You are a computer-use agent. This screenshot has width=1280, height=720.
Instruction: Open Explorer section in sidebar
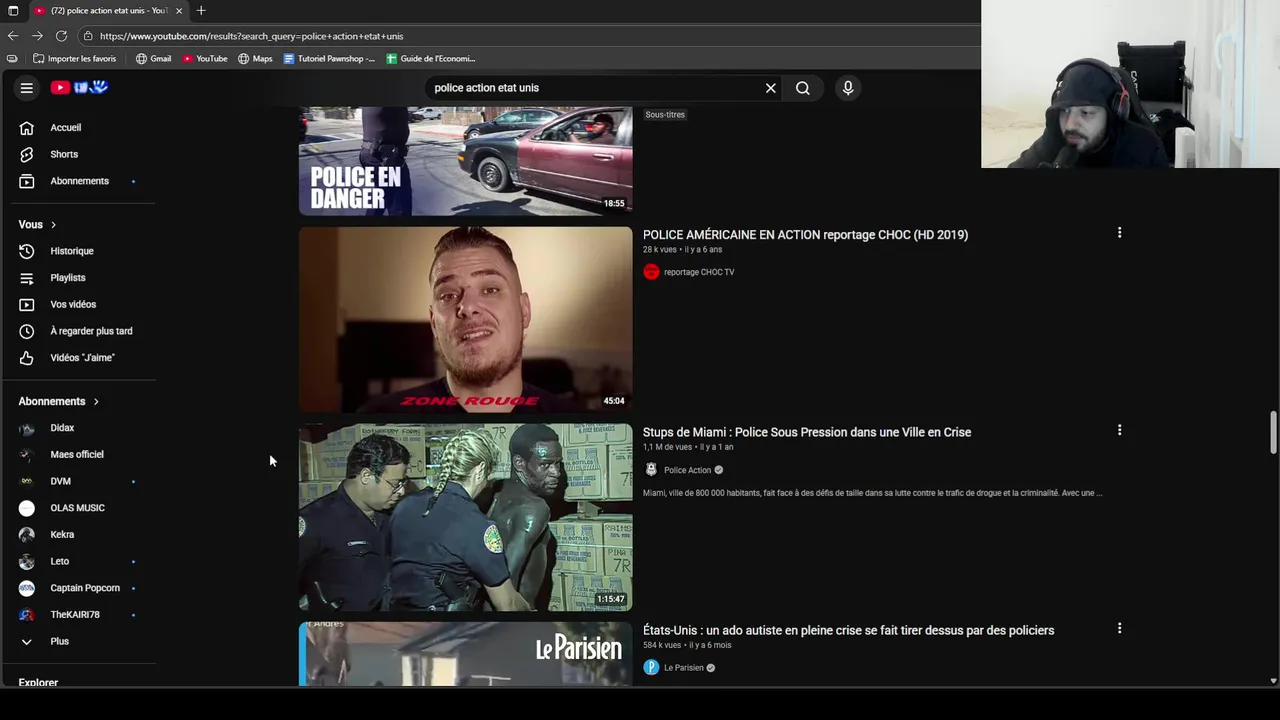(x=38, y=683)
